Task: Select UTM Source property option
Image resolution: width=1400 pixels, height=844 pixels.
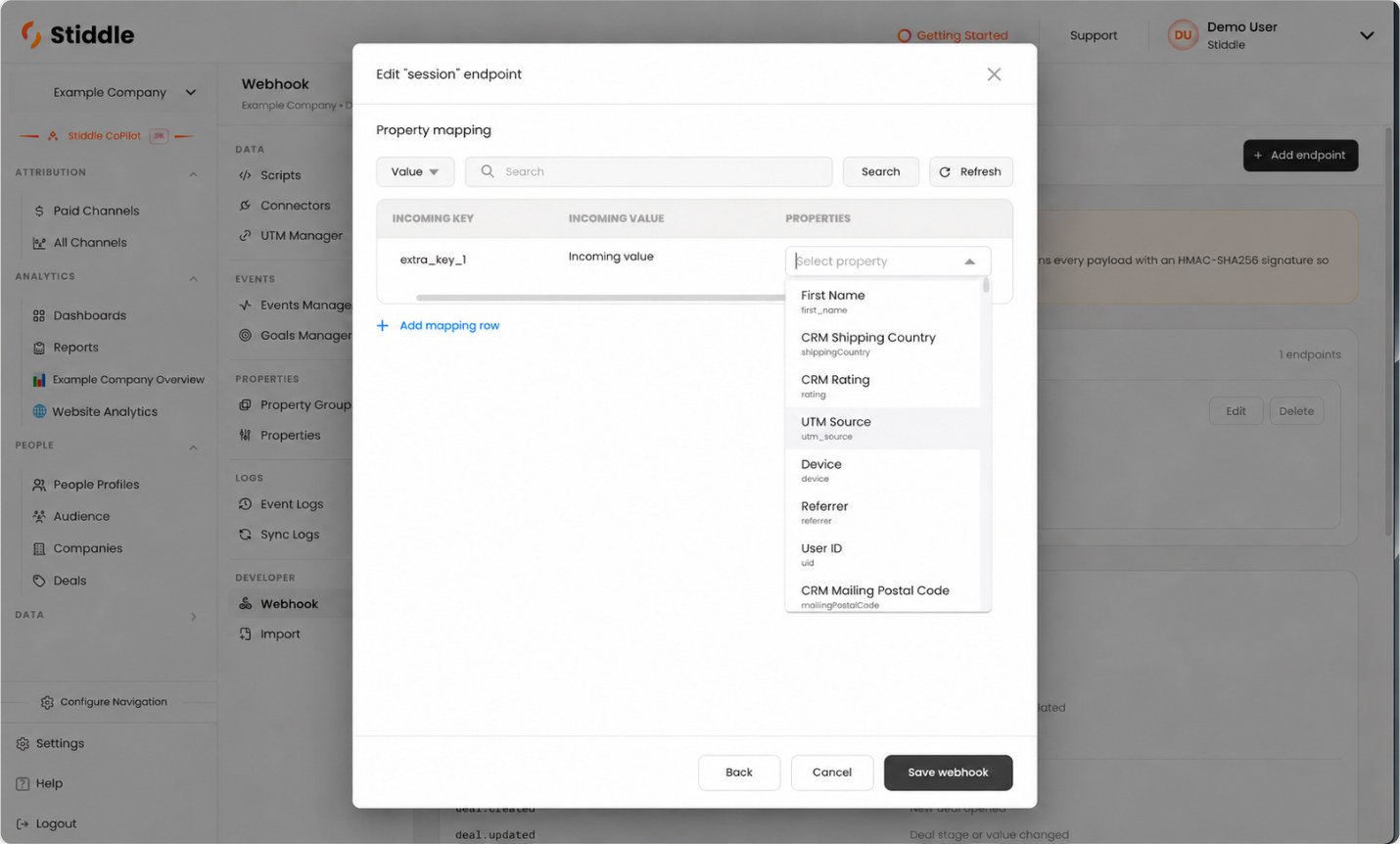Action: point(883,428)
